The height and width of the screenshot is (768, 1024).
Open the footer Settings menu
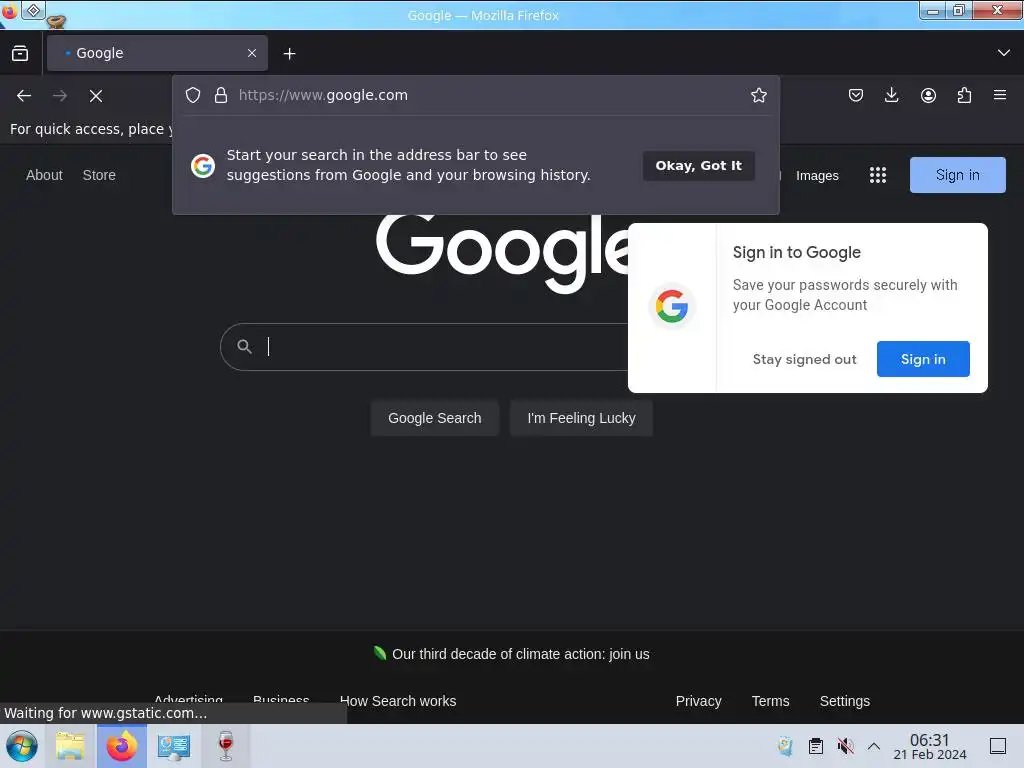[844, 701]
